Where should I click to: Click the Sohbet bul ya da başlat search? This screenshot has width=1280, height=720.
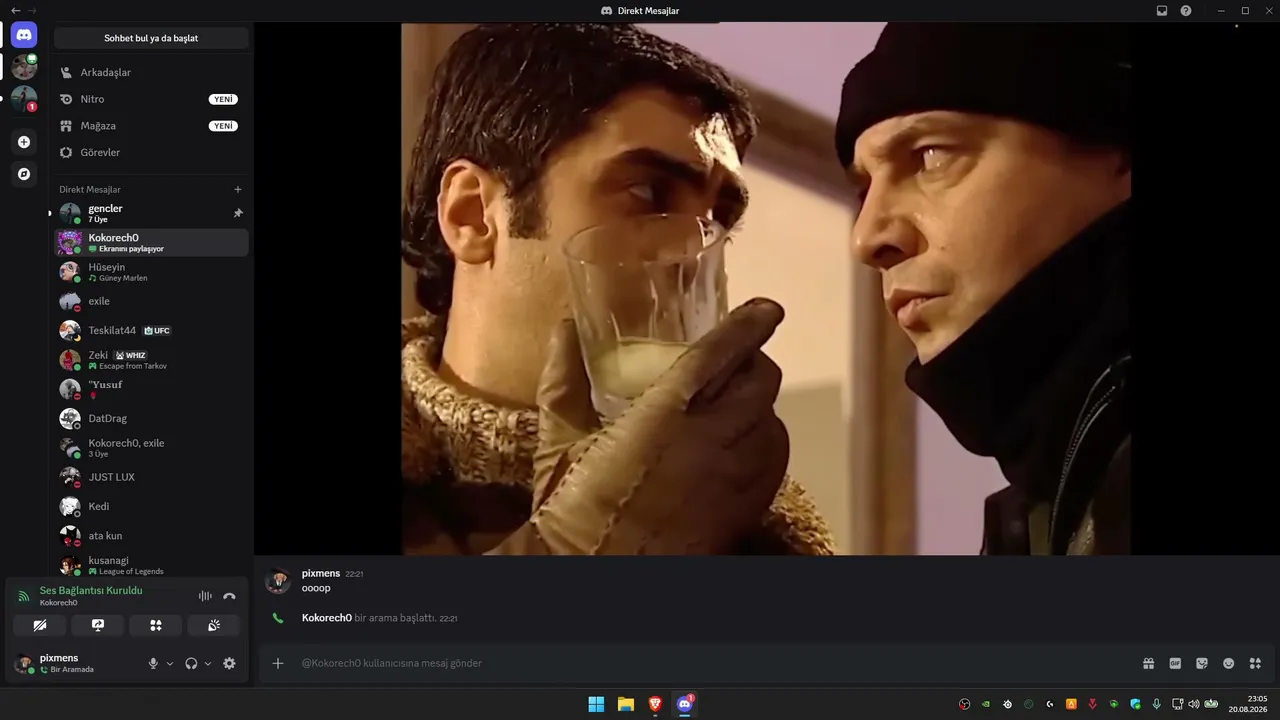point(151,38)
